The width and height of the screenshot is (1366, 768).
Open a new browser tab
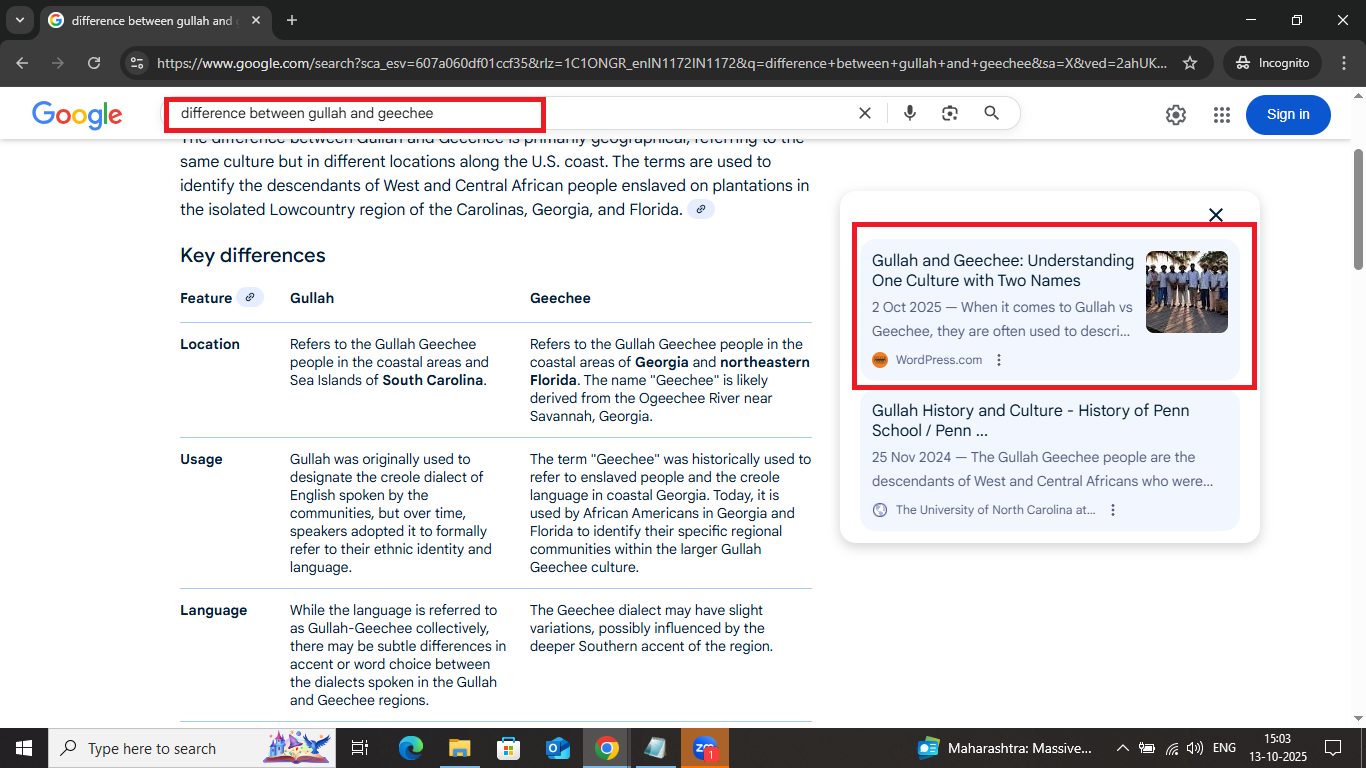coord(291,20)
